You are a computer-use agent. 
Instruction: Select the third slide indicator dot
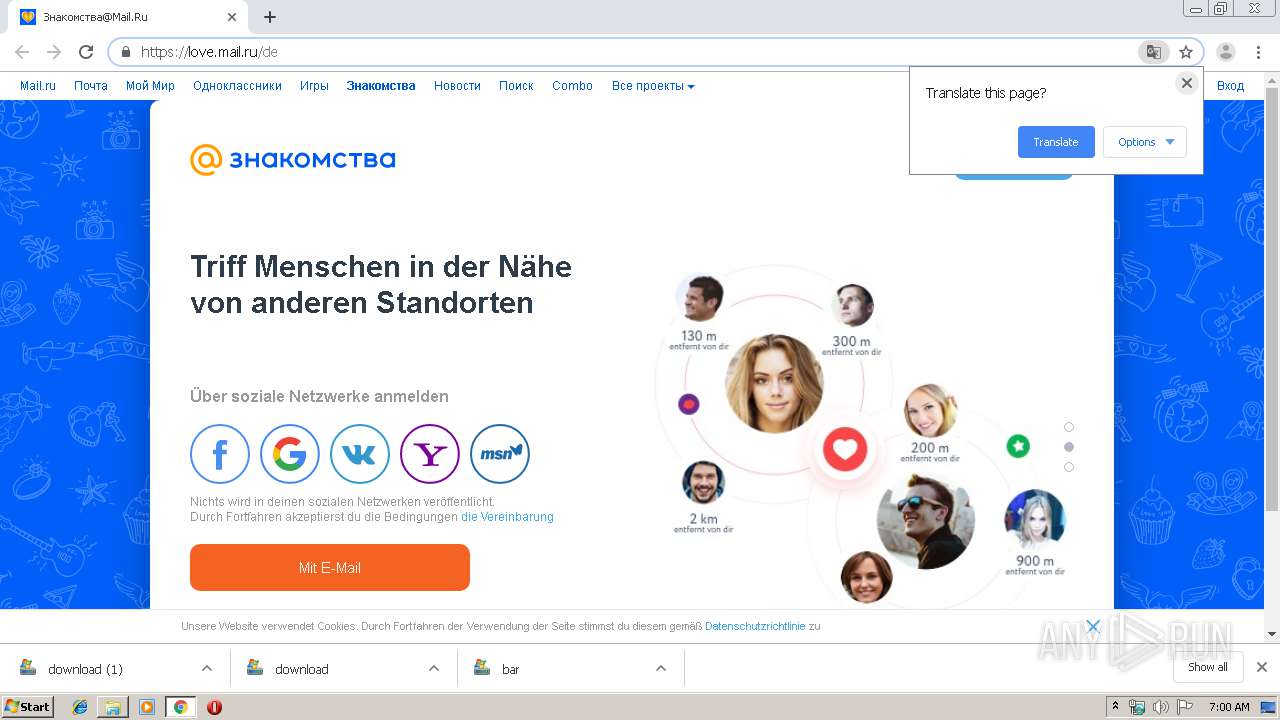tap(1069, 467)
